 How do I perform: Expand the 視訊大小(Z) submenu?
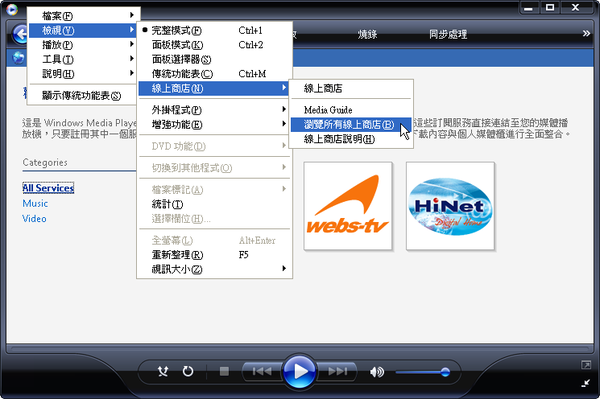(214, 269)
